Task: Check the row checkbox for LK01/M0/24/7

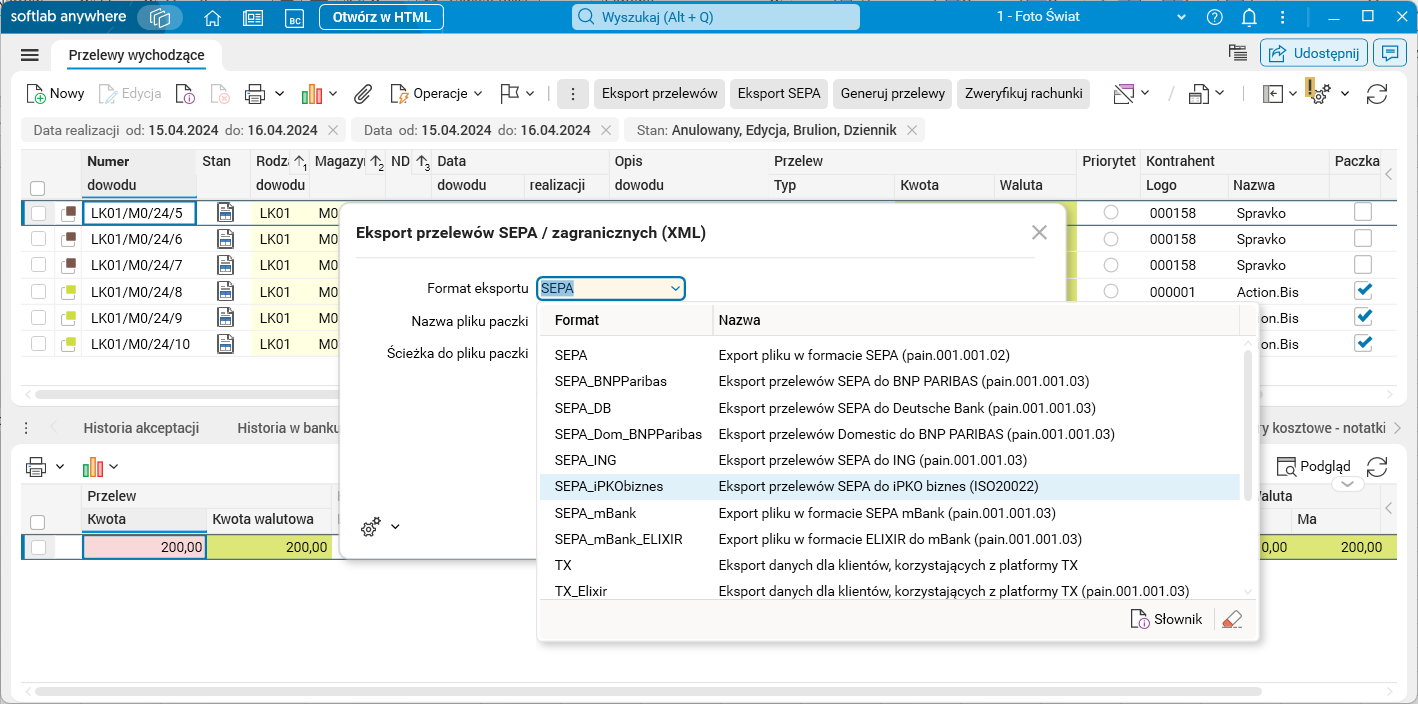Action: 38,265
